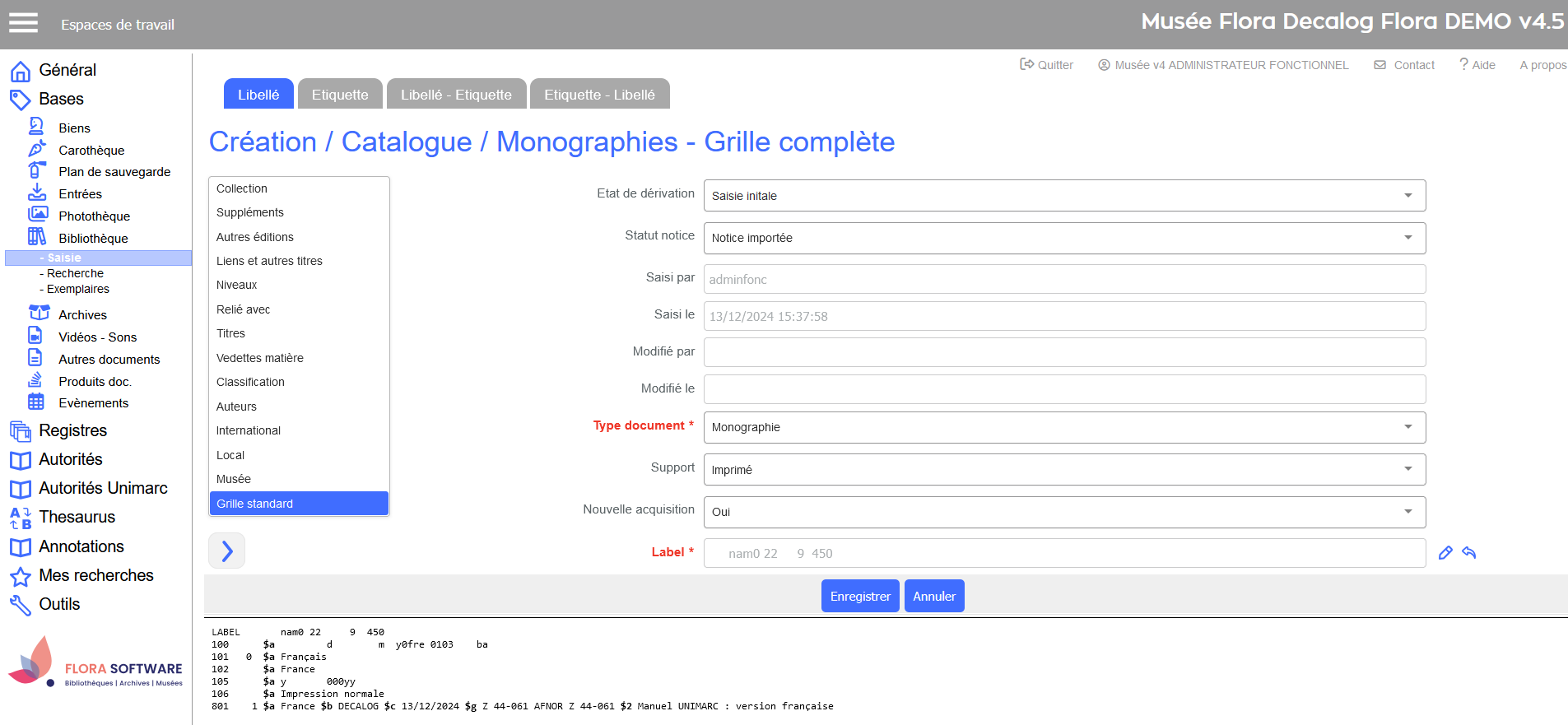Open the Statut notice dropdown
This screenshot has width=1568, height=725.
1064,238
